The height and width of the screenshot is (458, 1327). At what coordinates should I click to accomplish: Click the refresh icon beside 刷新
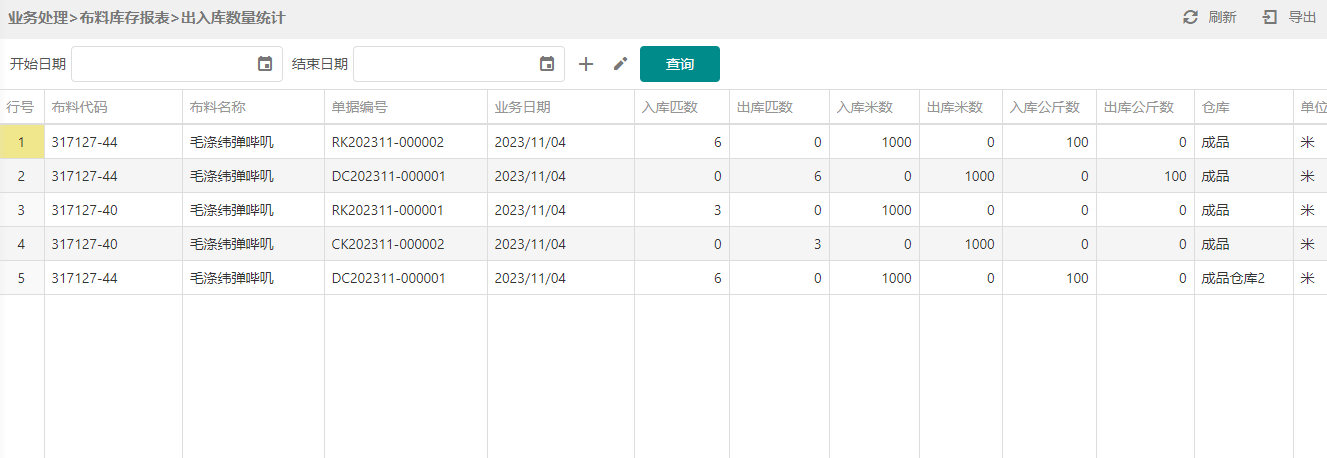pyautogui.click(x=1190, y=17)
